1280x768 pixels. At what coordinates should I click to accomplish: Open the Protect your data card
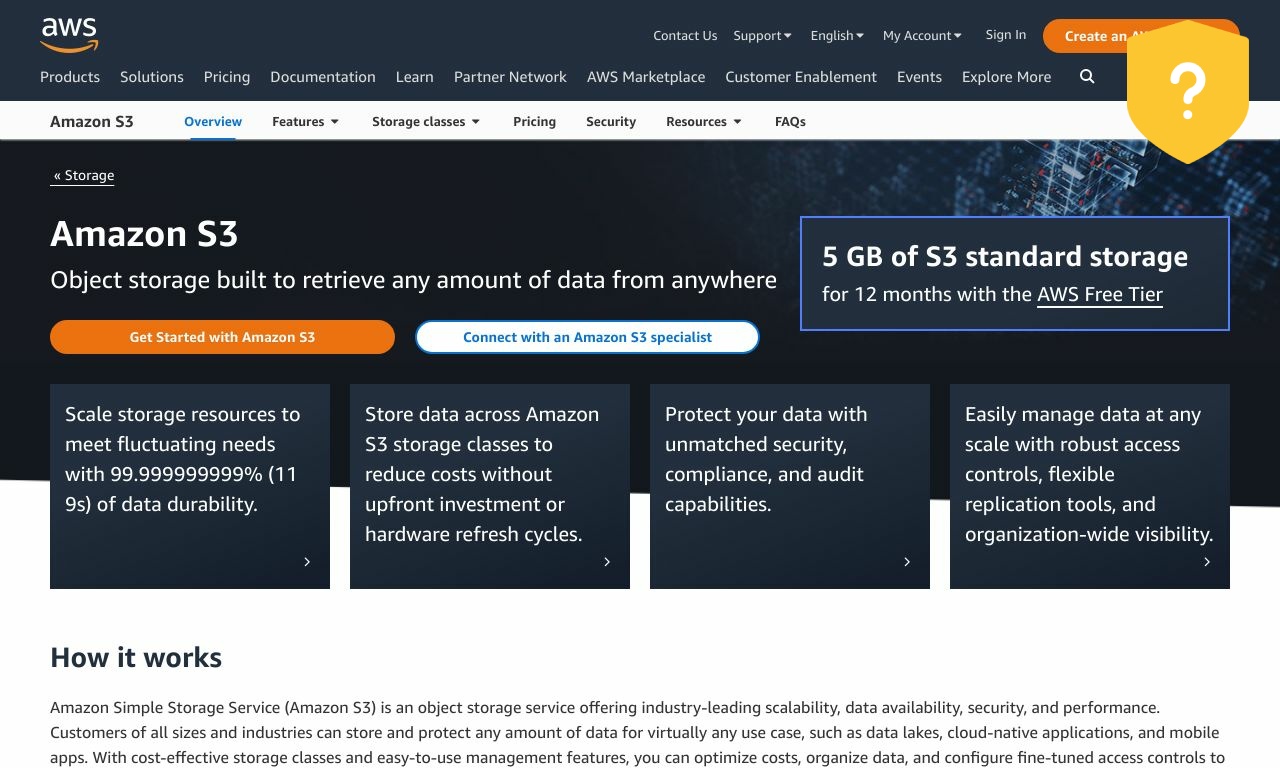(790, 486)
